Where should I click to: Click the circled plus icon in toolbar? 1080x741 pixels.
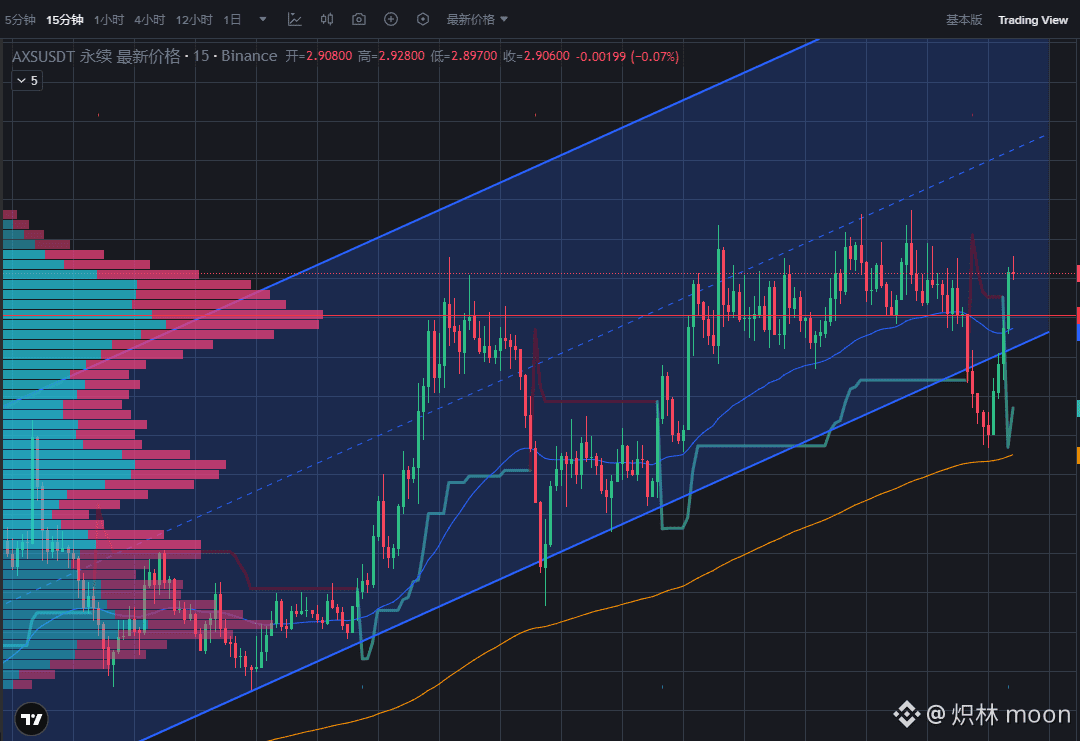coord(391,19)
